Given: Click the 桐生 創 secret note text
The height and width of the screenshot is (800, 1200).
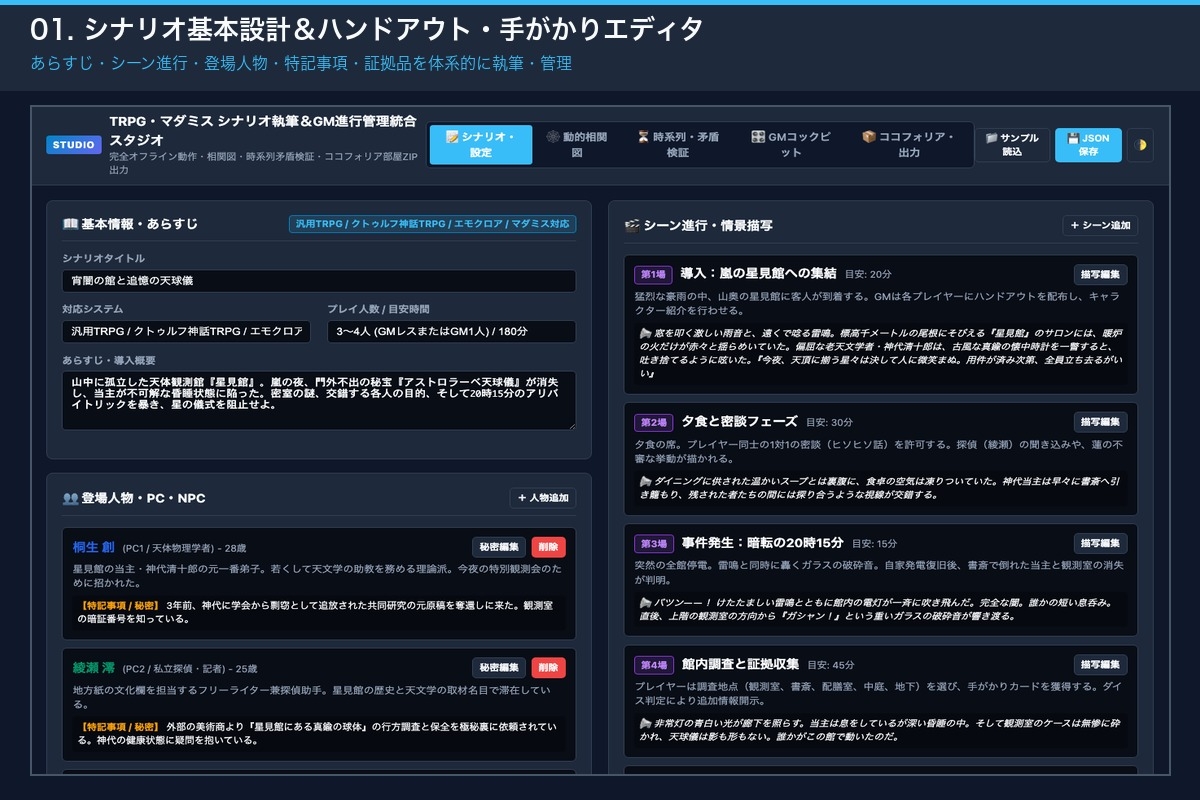Looking at the screenshot, I should pos(319,612).
